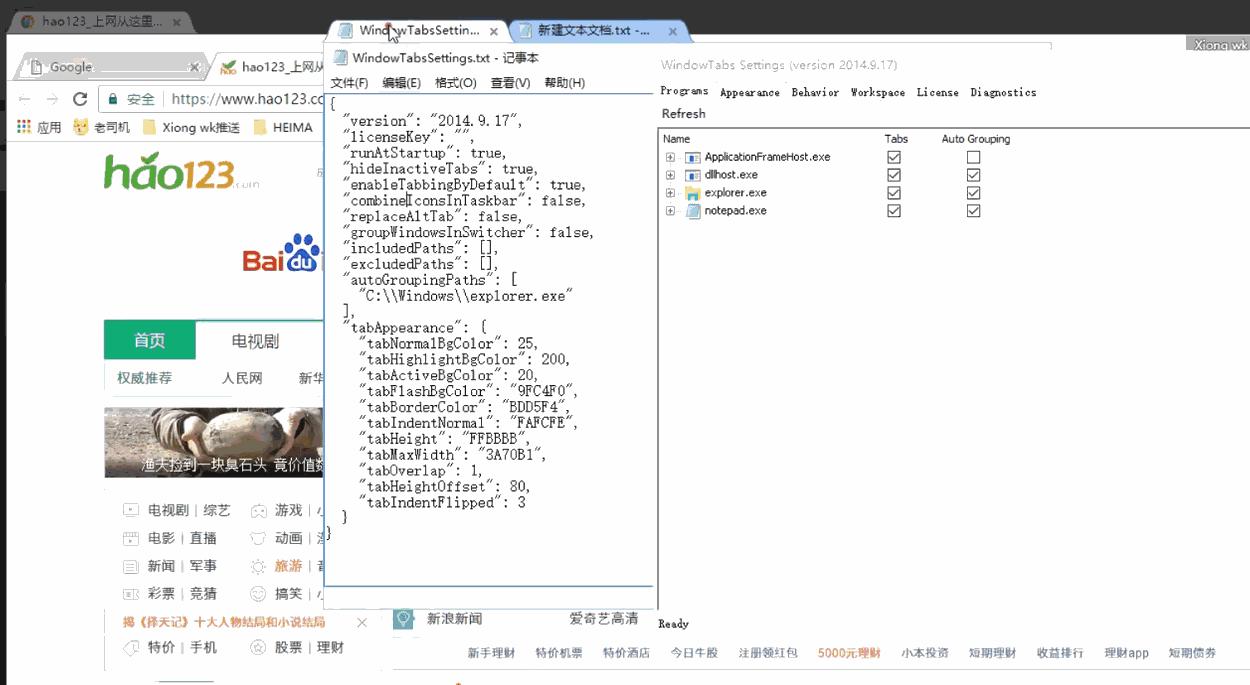Close the 择天记 promo banner
The height and width of the screenshot is (685, 1250).
point(362,622)
